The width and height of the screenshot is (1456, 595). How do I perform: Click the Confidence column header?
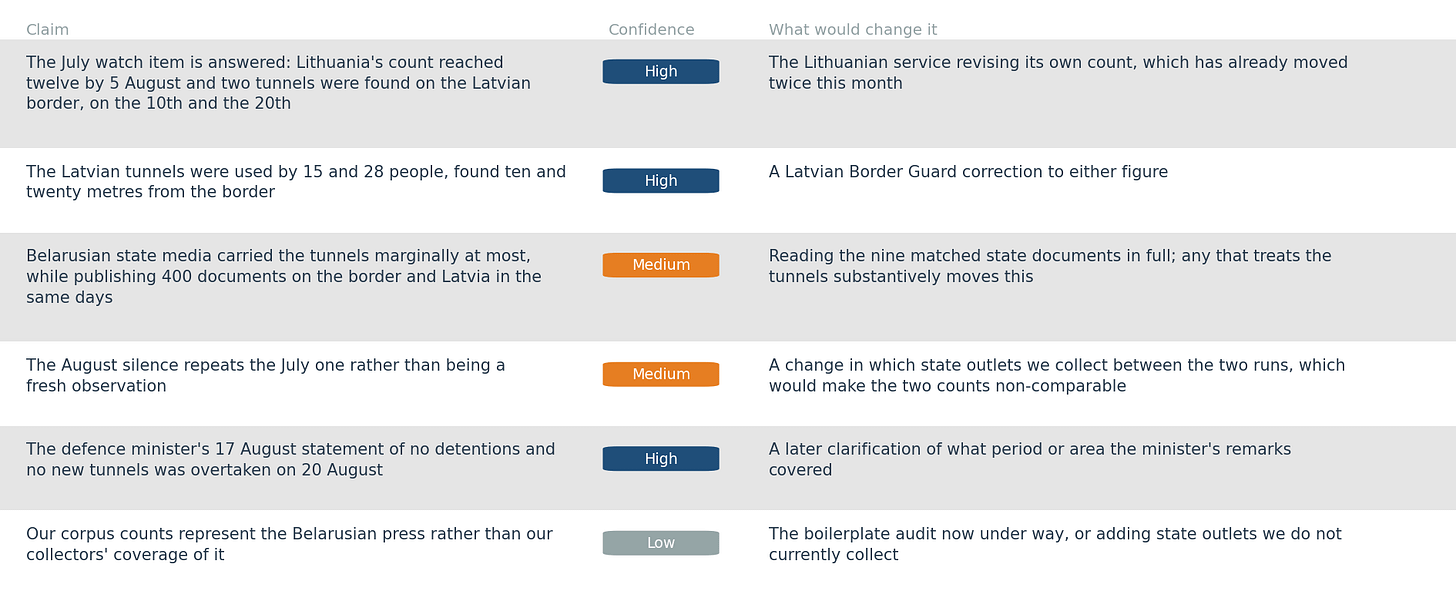[x=651, y=30]
